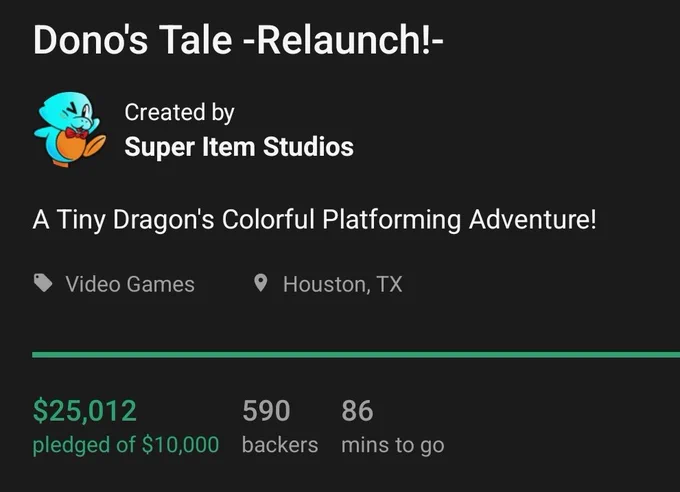680x492 pixels.
Task: Open Super Item Studios creator profile
Action: 239,147
